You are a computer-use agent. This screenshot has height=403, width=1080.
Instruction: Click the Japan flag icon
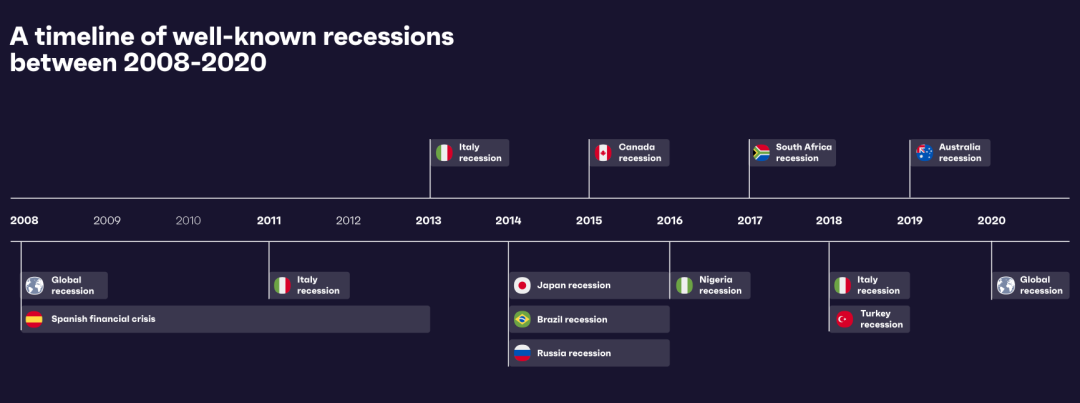521,286
